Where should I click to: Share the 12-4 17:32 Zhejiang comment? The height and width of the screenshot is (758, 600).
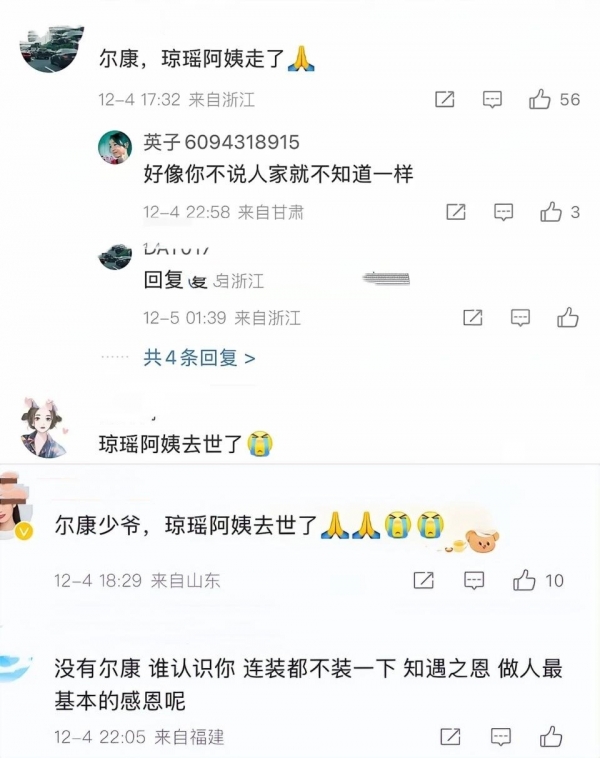(x=445, y=99)
